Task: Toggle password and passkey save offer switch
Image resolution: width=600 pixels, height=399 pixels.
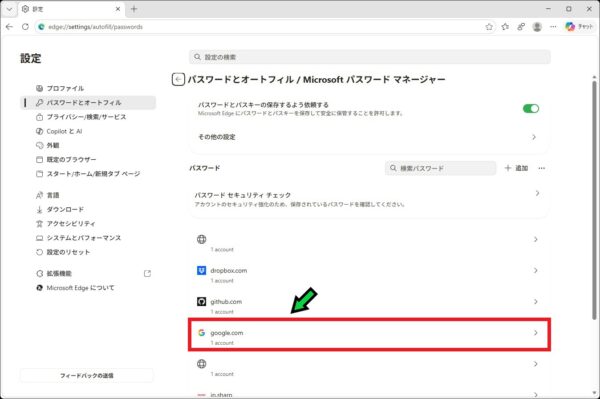Action: point(531,109)
